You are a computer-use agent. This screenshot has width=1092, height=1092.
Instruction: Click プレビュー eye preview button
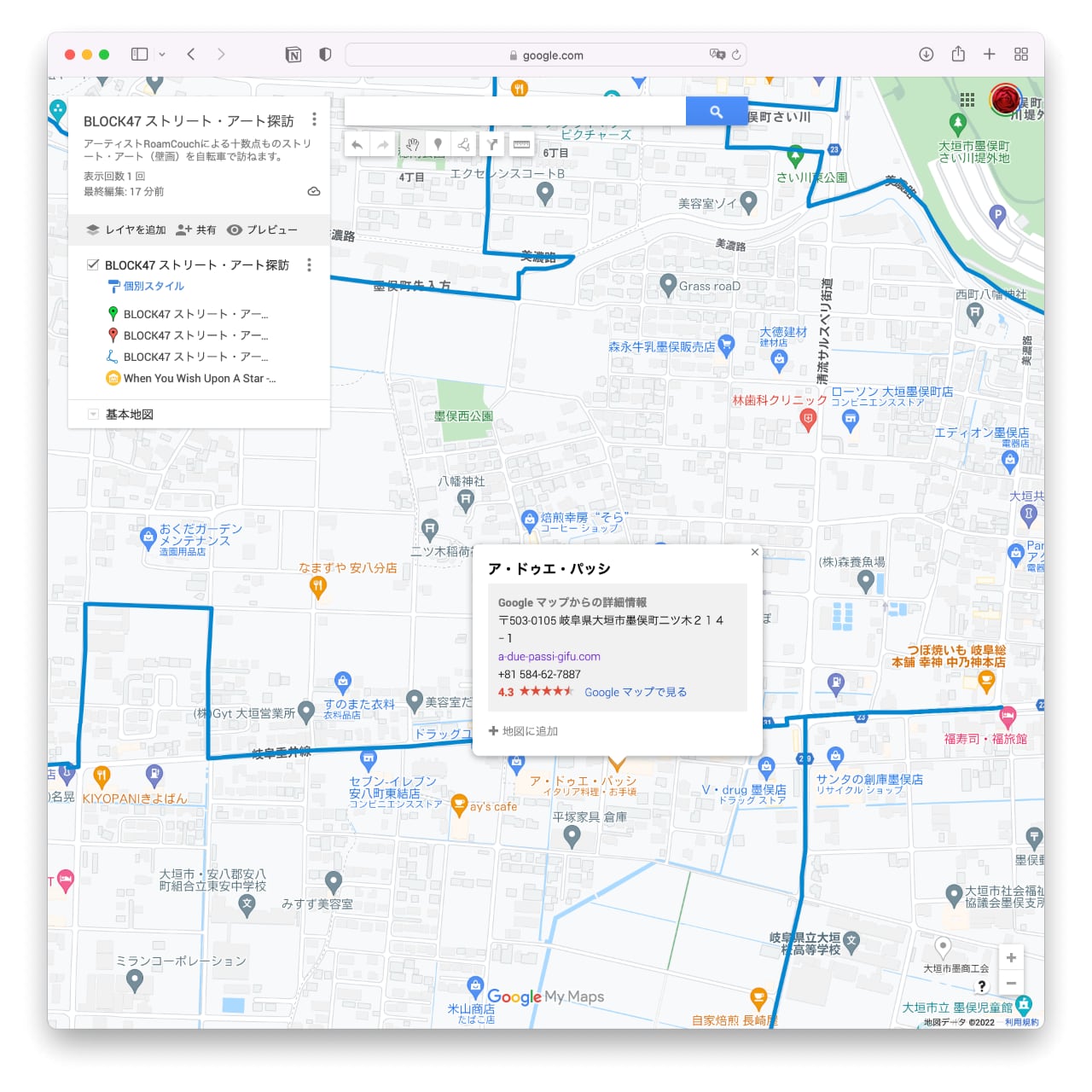pos(263,230)
